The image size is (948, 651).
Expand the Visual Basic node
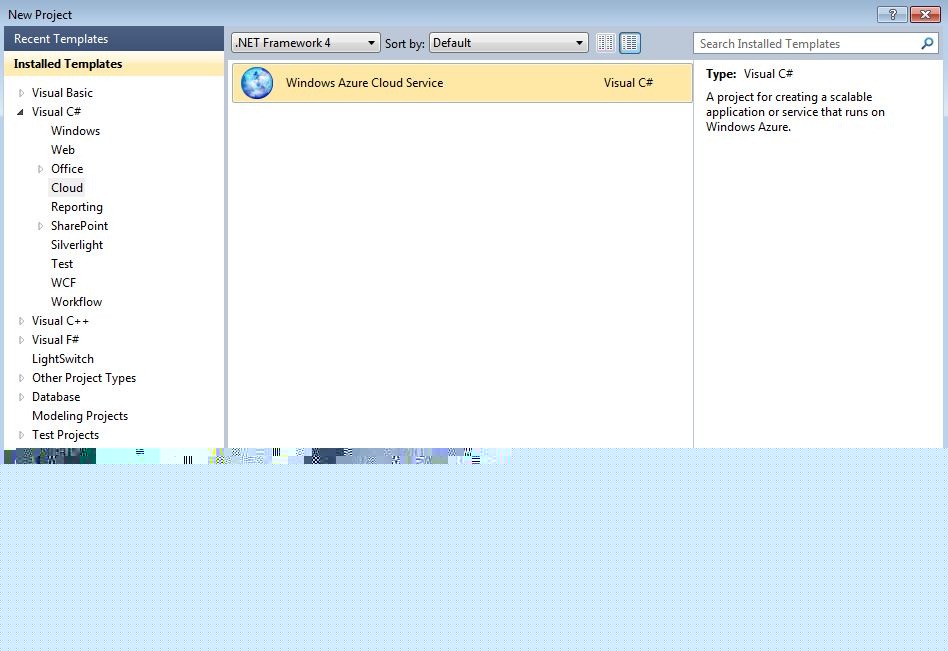coord(21,93)
